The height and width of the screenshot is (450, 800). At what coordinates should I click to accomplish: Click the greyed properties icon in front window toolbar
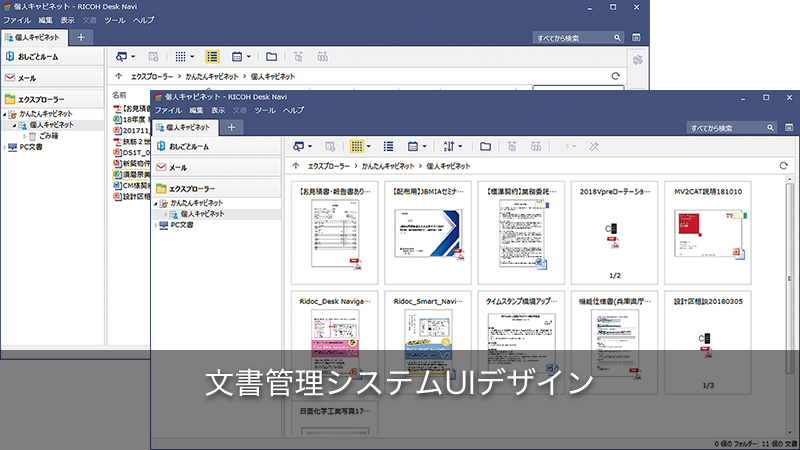tap(330, 147)
